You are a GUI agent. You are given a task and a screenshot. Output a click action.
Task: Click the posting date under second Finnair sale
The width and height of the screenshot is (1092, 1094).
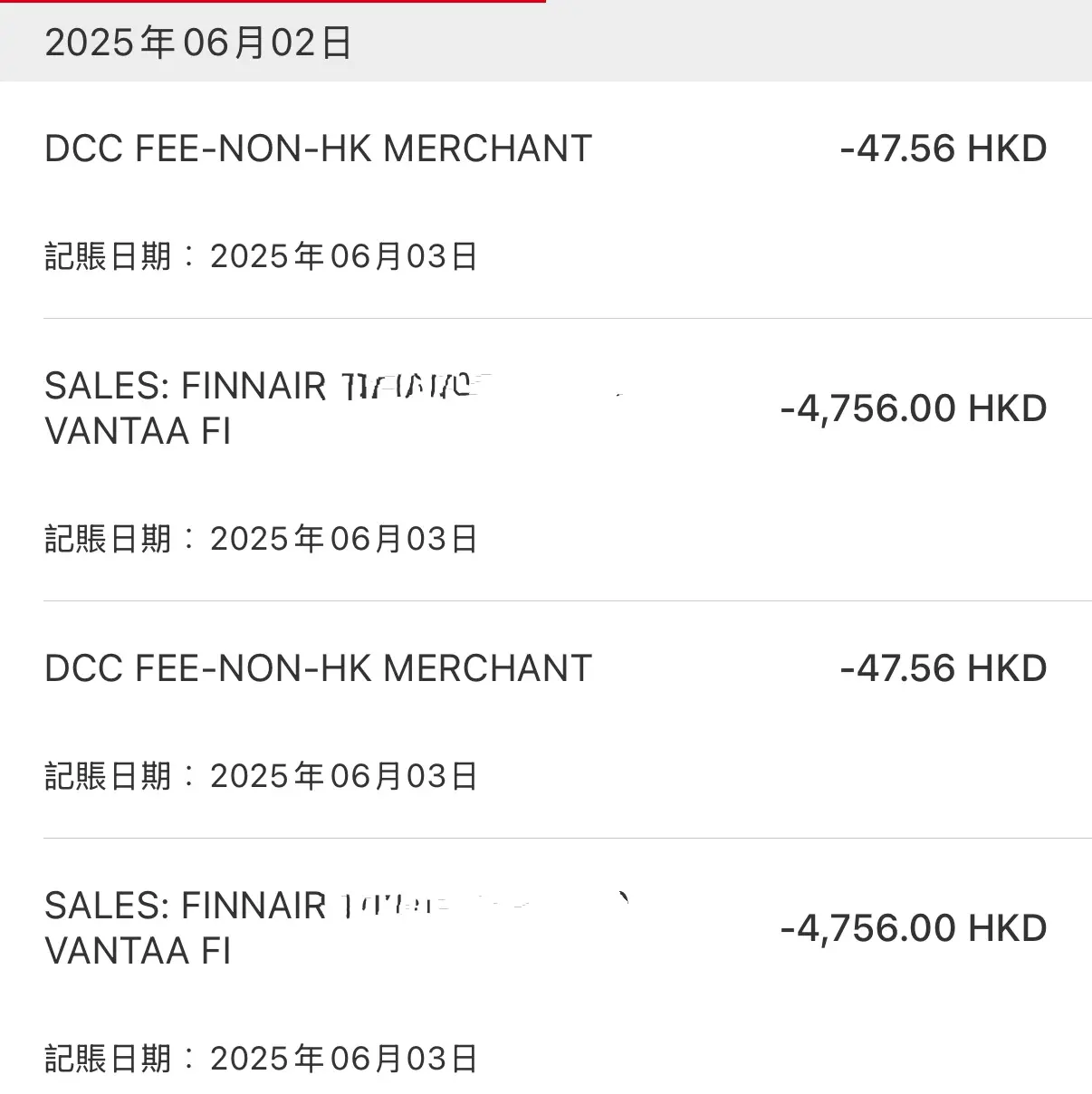(x=261, y=1059)
